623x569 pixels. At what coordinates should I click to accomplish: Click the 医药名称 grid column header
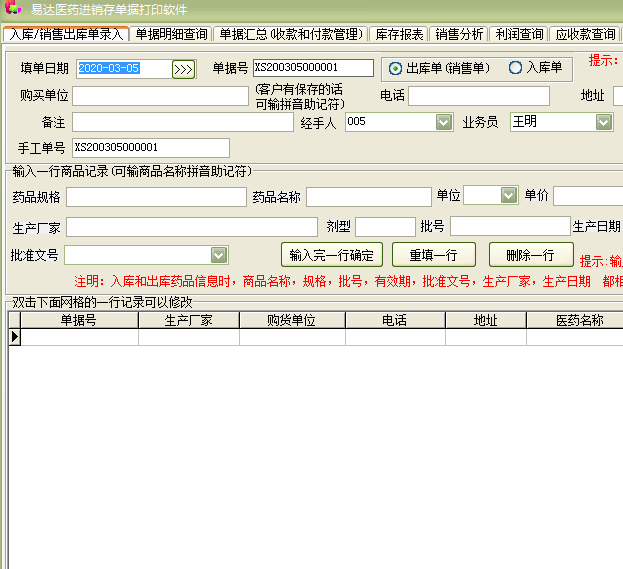(575, 320)
